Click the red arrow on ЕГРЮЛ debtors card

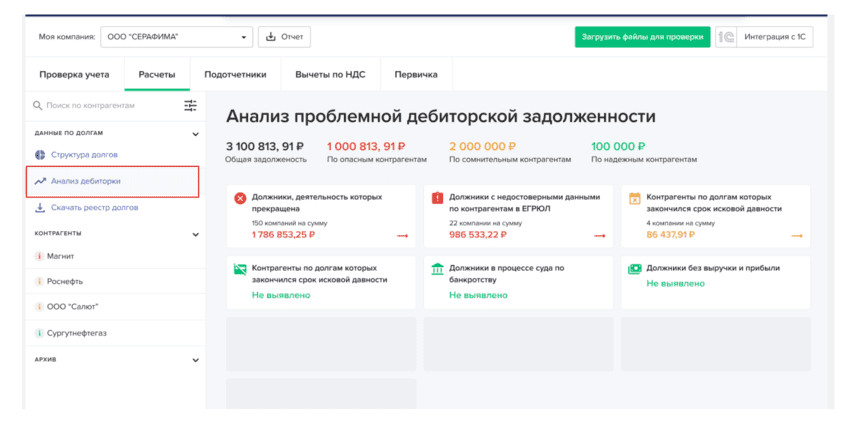600,236
